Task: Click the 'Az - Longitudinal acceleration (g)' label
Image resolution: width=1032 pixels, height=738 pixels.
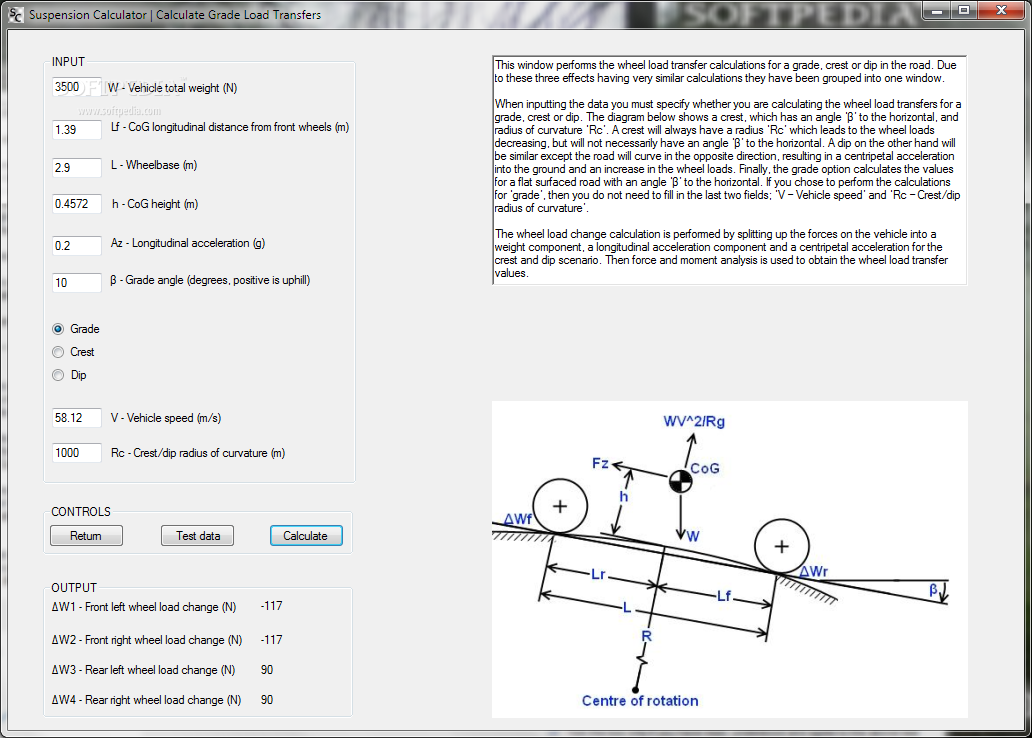Action: 188,243
